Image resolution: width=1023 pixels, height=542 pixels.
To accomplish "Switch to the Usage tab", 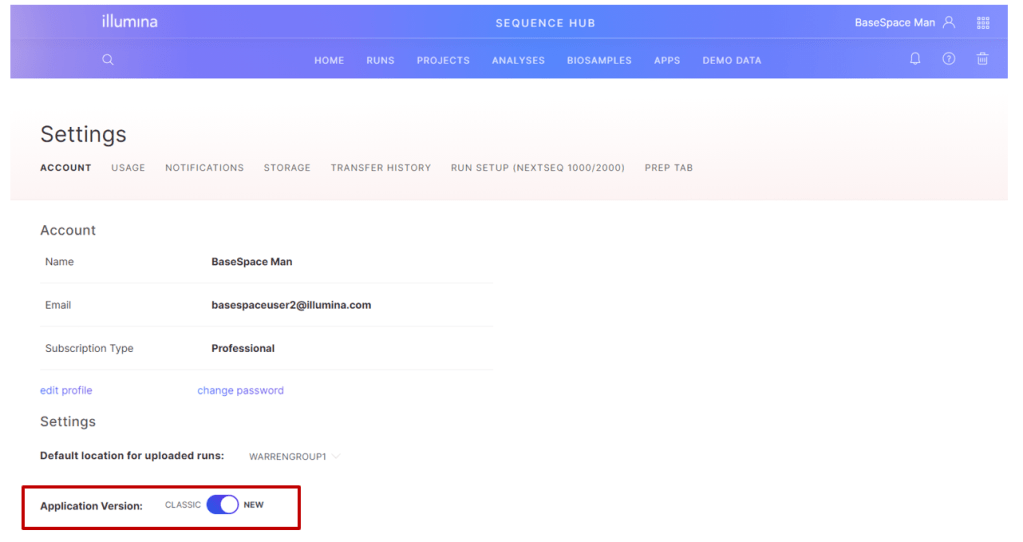I will pos(128,168).
